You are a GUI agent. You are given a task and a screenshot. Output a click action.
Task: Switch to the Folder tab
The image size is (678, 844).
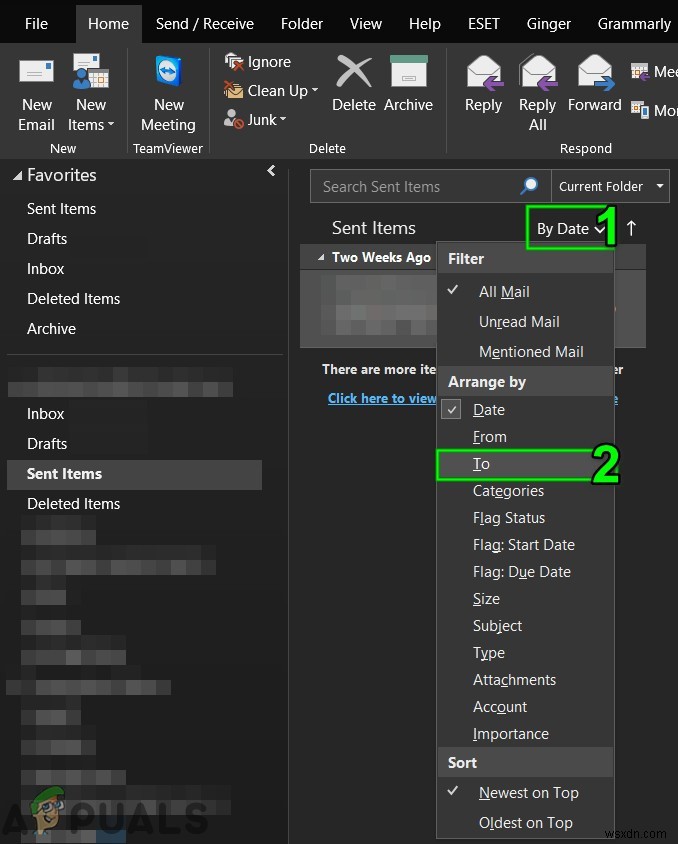[x=302, y=24]
